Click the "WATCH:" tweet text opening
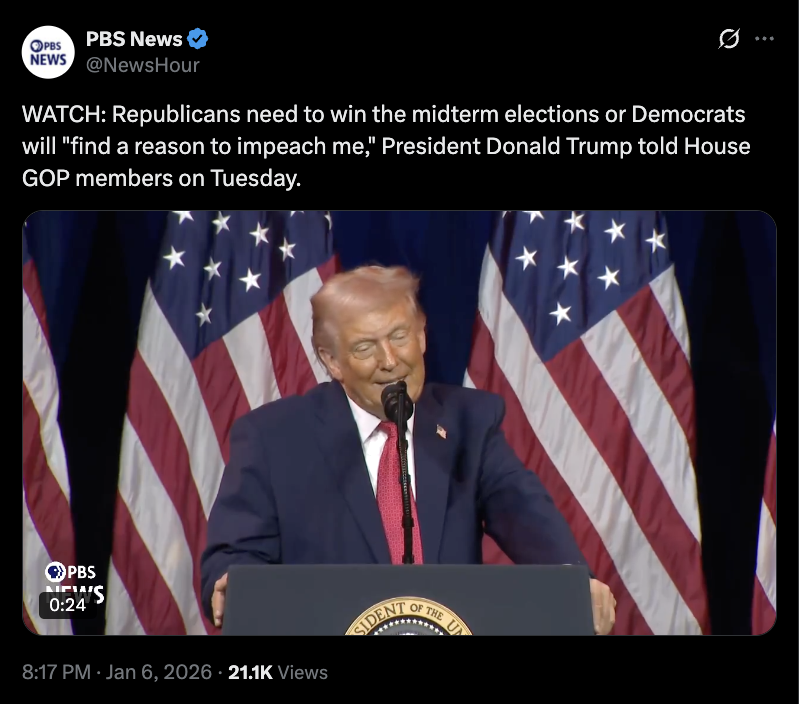This screenshot has height=704, width=799. point(64,114)
